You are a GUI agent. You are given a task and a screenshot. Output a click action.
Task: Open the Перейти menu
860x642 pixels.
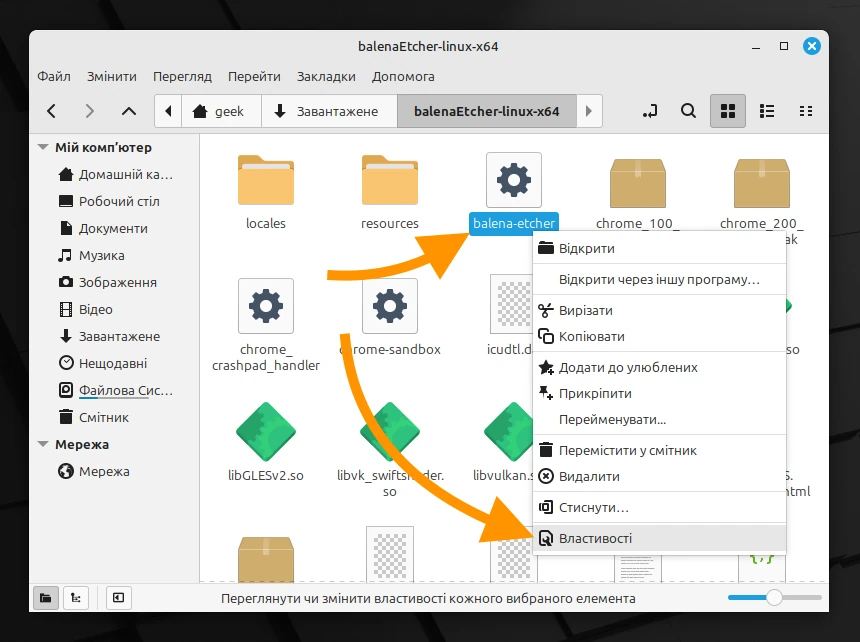tap(254, 76)
